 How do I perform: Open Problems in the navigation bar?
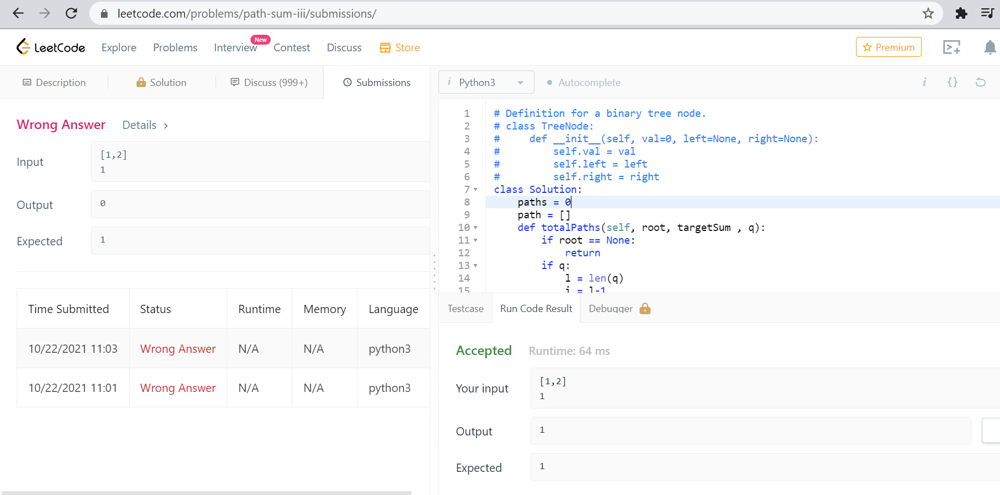coord(175,47)
